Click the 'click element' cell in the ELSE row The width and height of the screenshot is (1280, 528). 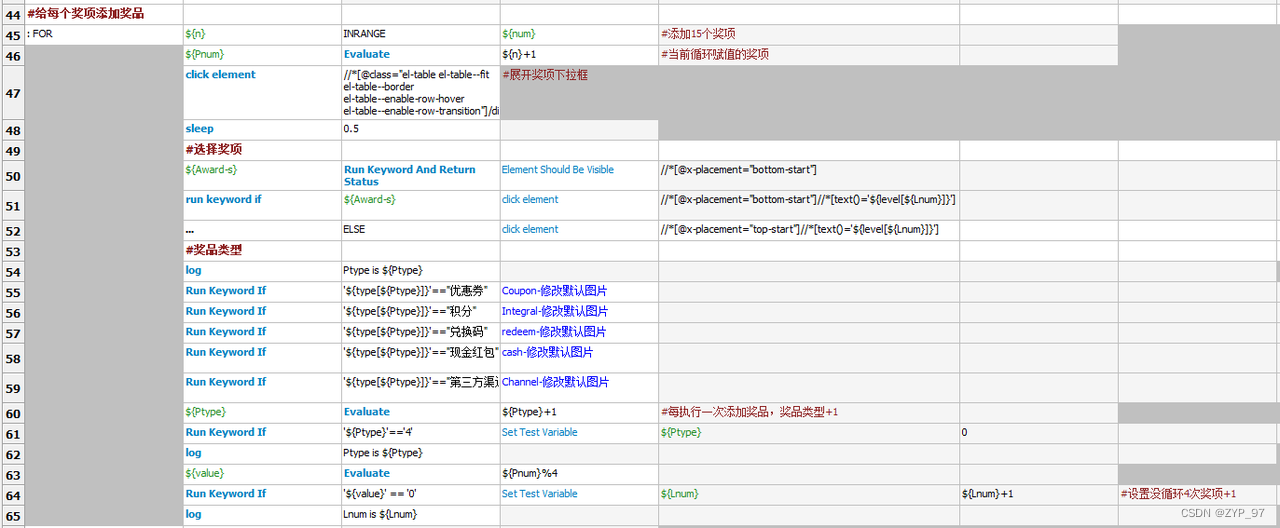pyautogui.click(x=579, y=230)
